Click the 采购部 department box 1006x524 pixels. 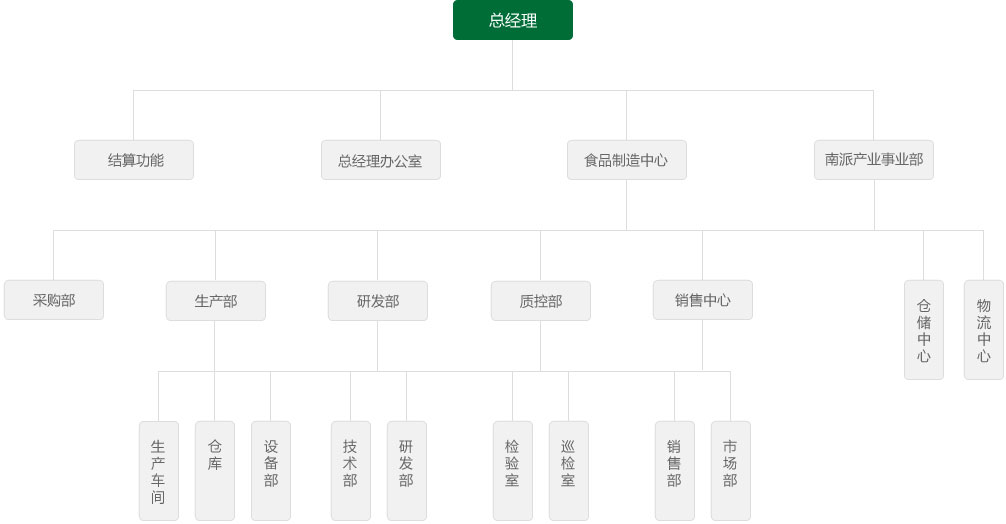click(x=54, y=300)
